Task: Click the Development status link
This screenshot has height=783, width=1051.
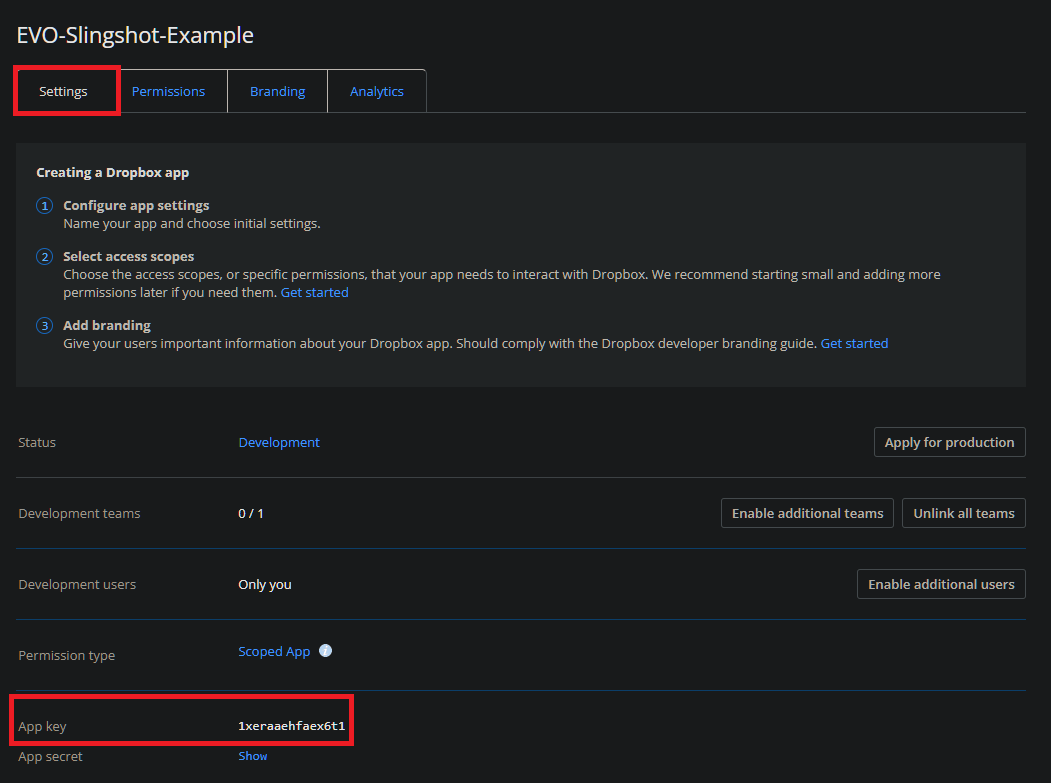Action: click(279, 442)
